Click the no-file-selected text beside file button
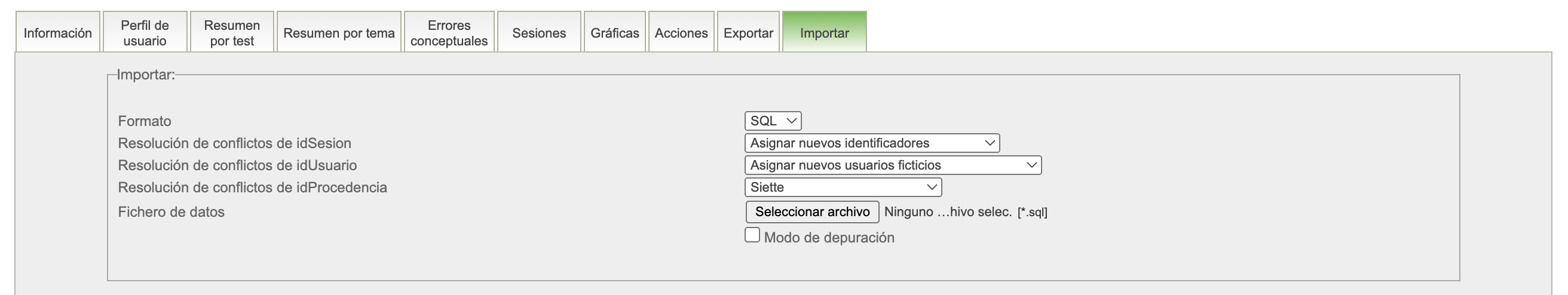 coord(947,211)
